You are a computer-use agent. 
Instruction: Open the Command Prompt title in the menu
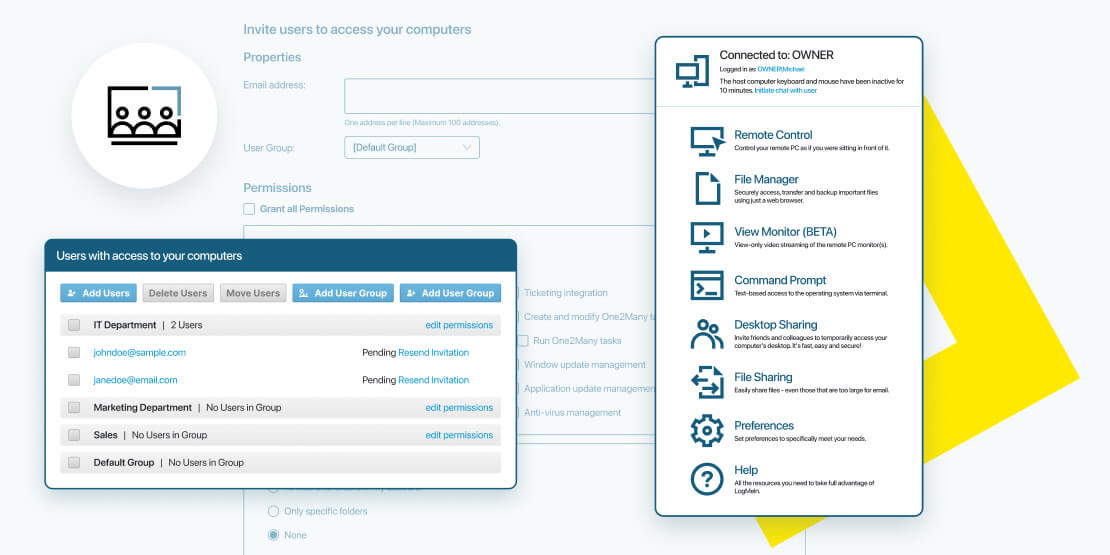(x=780, y=280)
